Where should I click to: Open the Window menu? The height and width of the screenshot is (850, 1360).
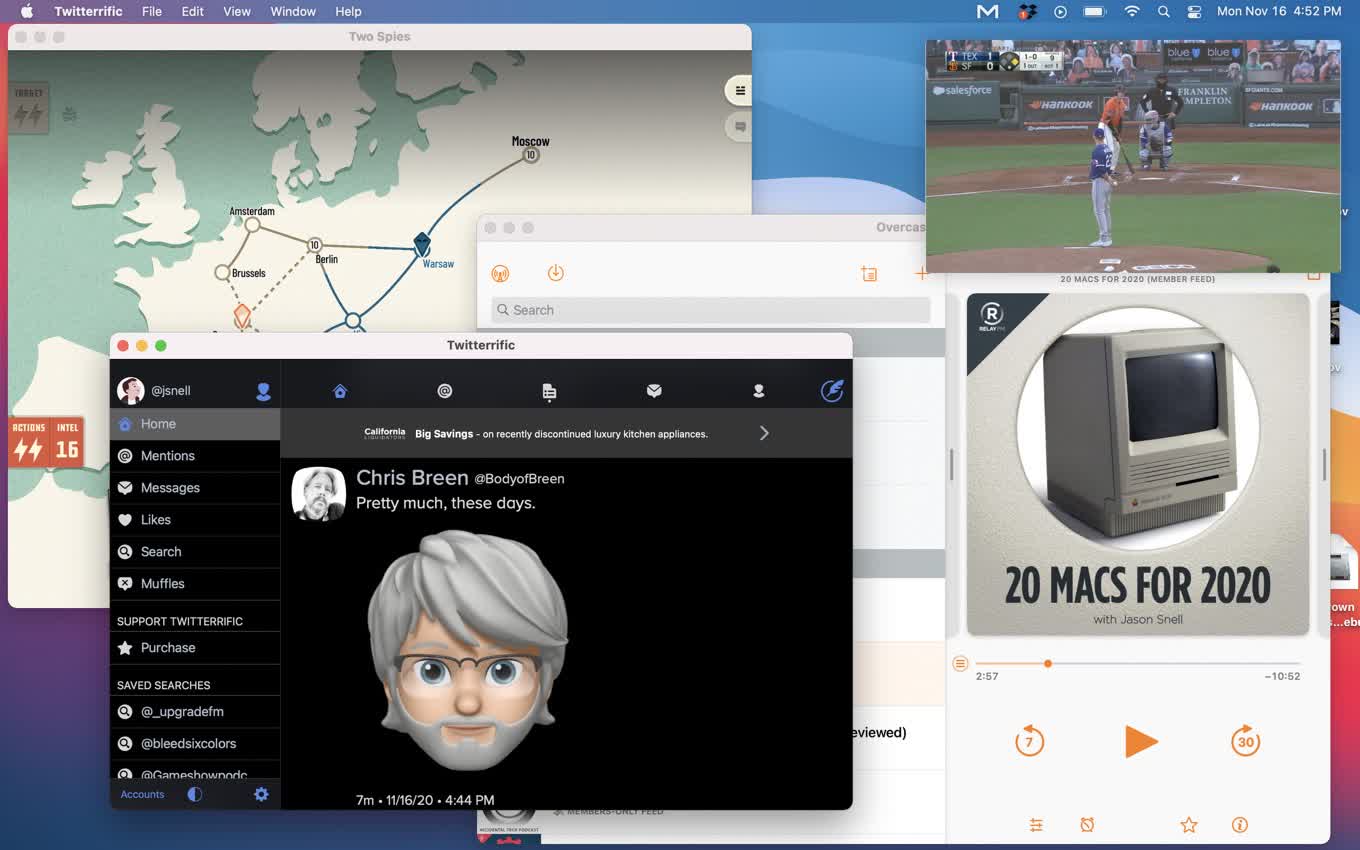tap(293, 11)
